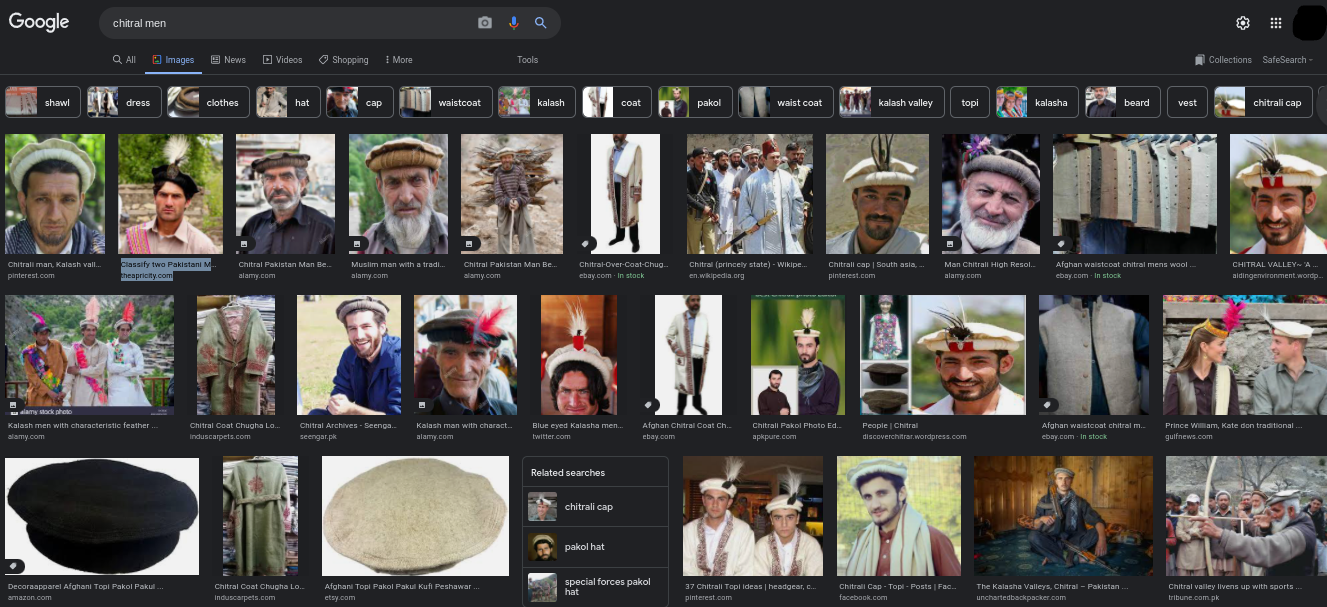Open the Man Chitrali High Resol... image

992,194
